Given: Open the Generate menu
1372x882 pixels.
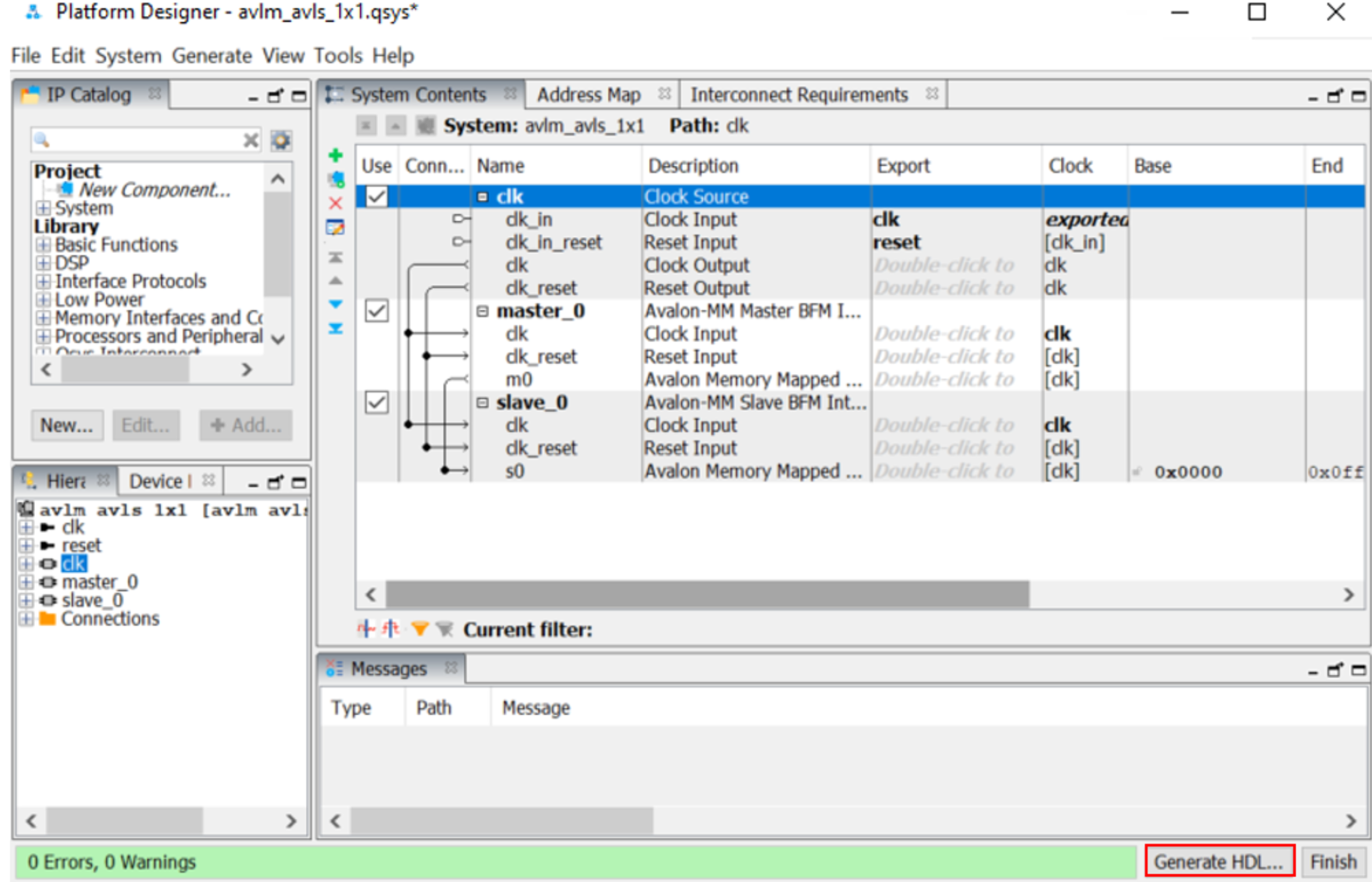Looking at the screenshot, I should click(x=212, y=56).
